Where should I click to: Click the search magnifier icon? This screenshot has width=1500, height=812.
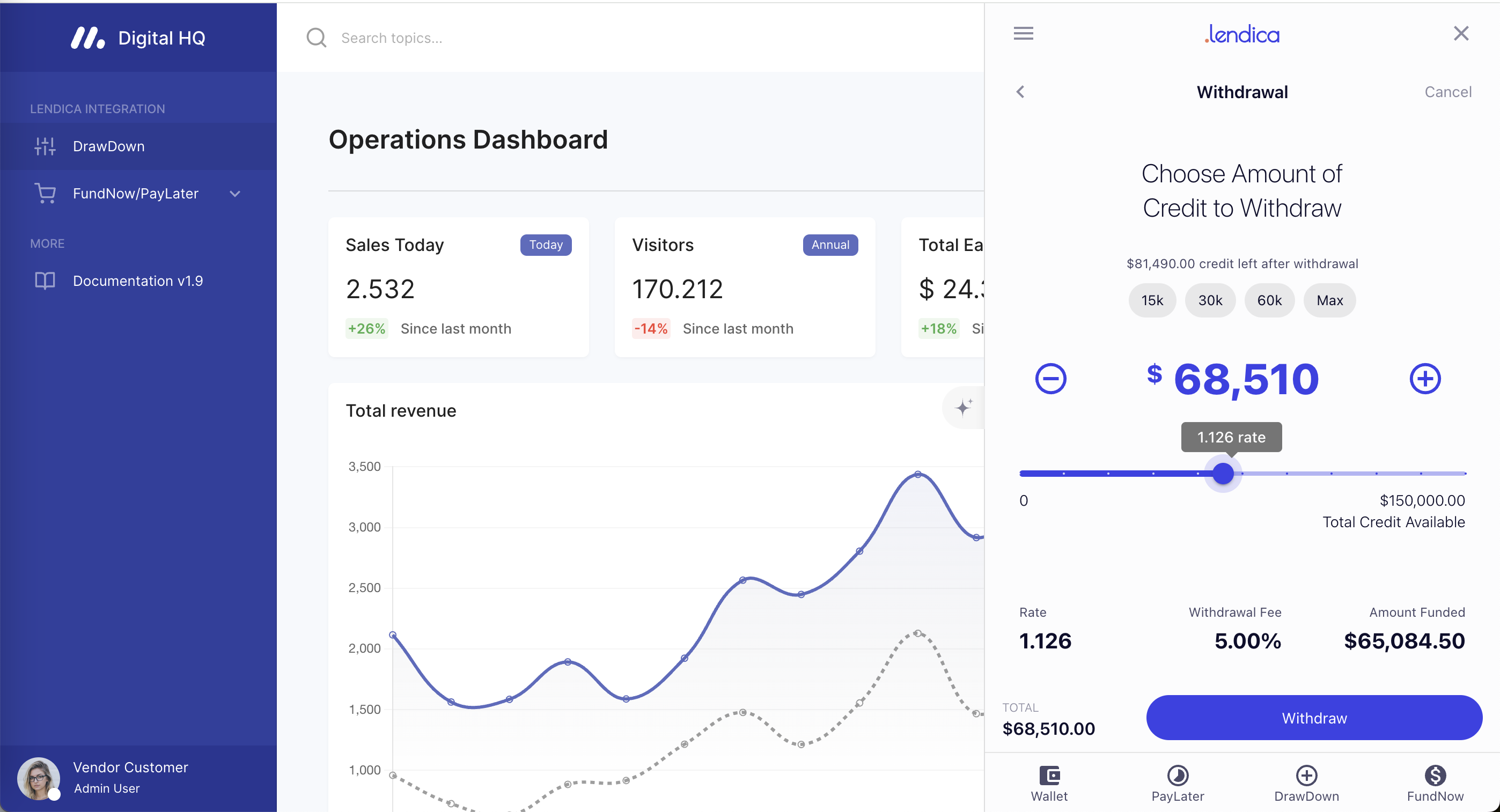point(316,38)
